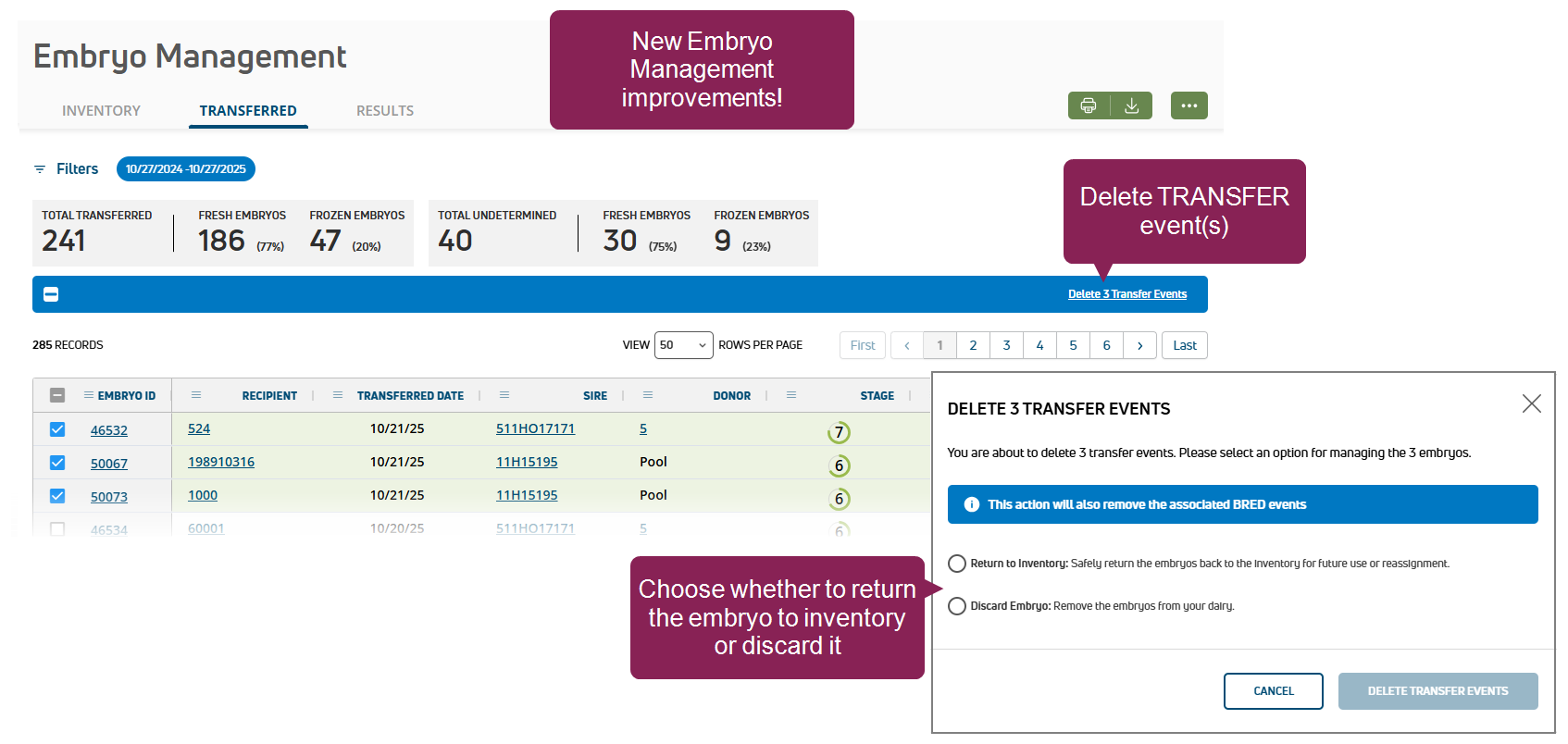Close the Delete Transfer Events dialog
1568x744 pixels.
pos(1531,403)
